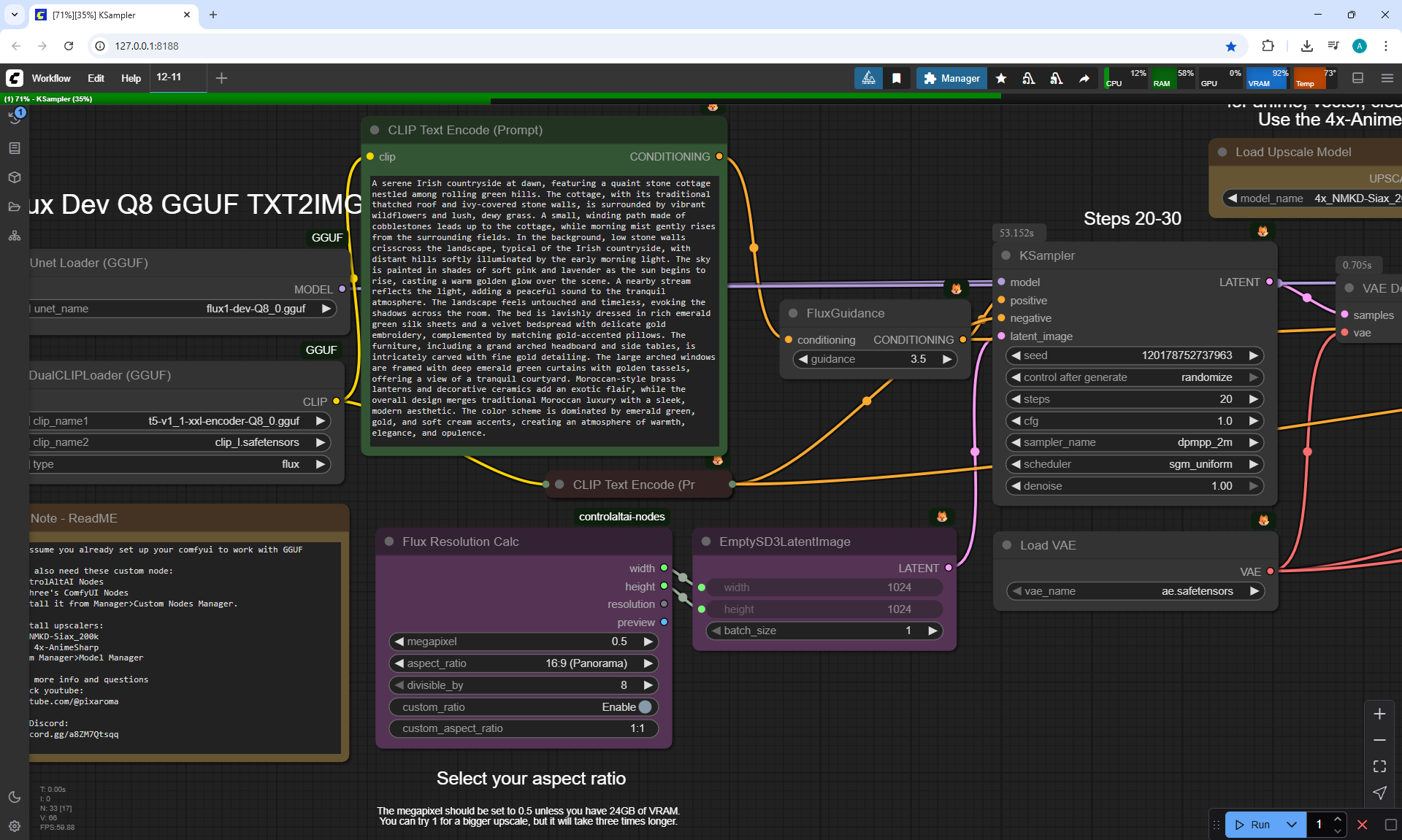Open the Node Library sidebar icon
This screenshot has height=840, width=1402.
pos(15,148)
